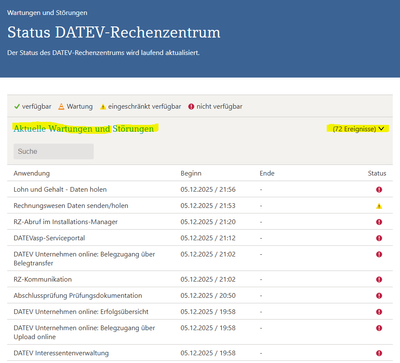Select Belegzugang über Belegtransfer entry

84,259
